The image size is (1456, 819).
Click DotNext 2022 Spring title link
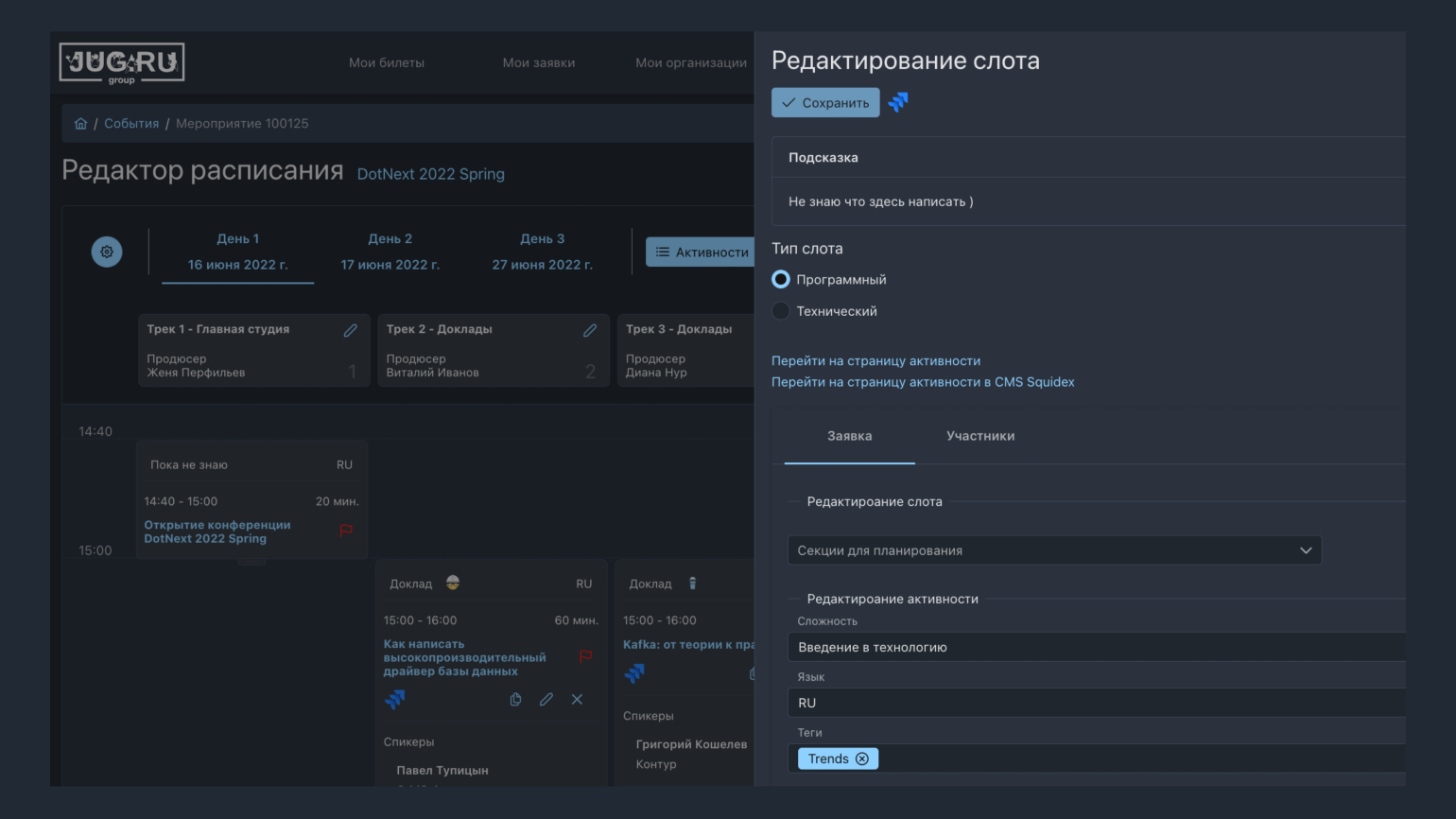pyautogui.click(x=430, y=174)
